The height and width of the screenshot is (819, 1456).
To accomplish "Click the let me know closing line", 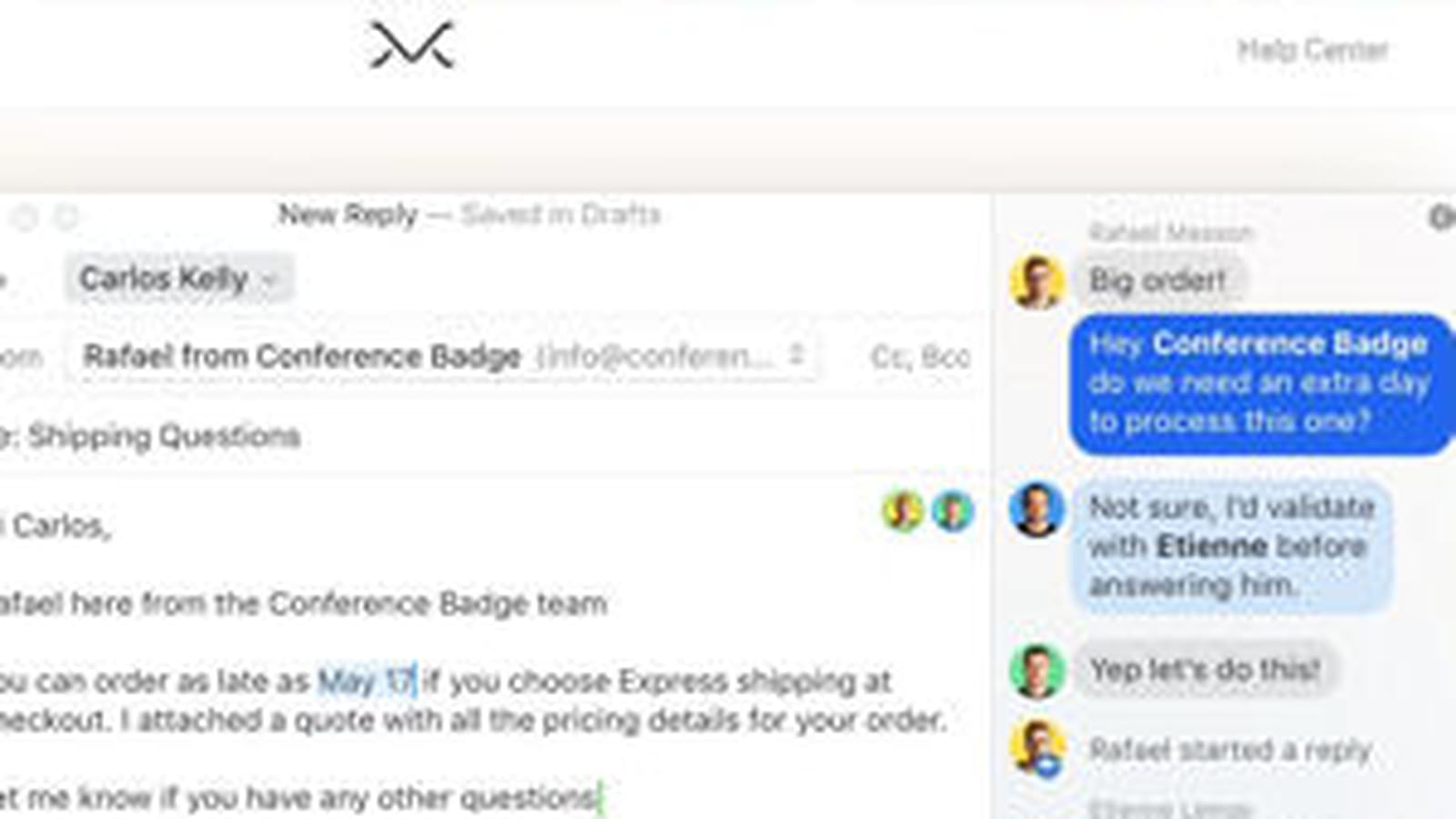I will [x=299, y=798].
